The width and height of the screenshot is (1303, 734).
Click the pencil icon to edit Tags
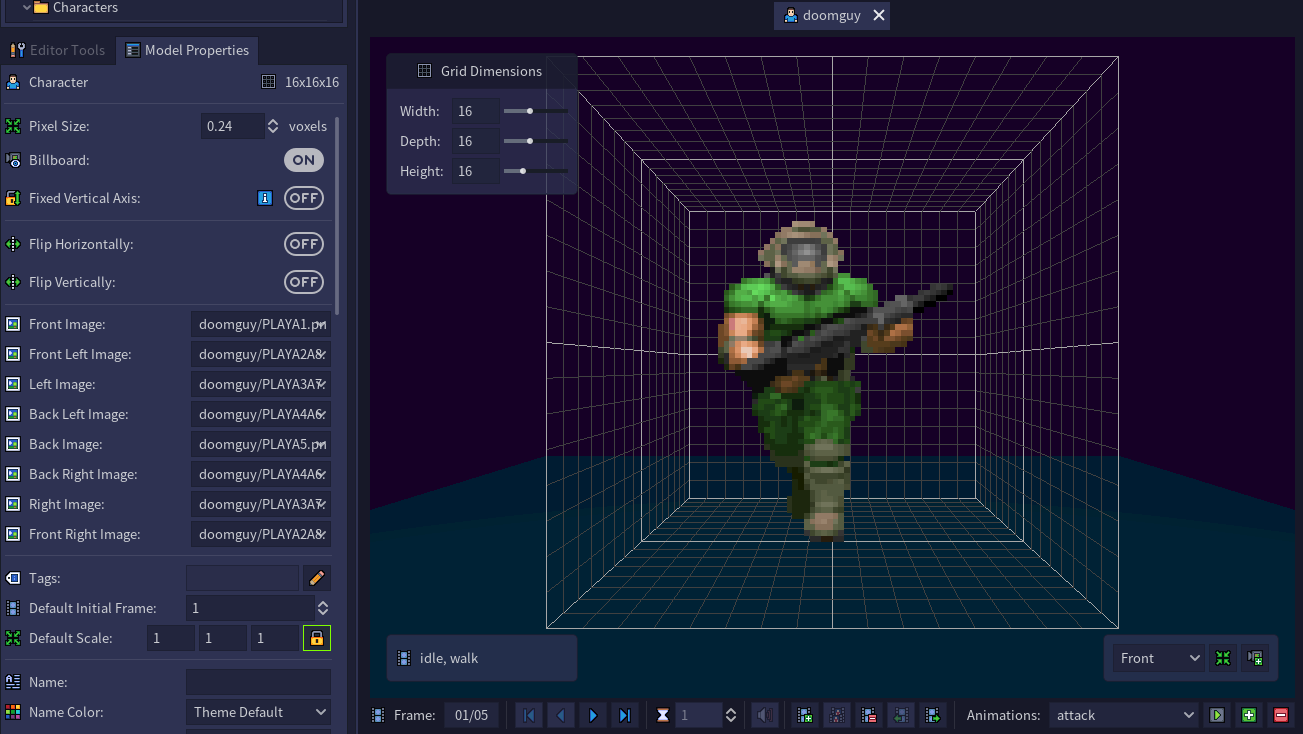click(317, 578)
